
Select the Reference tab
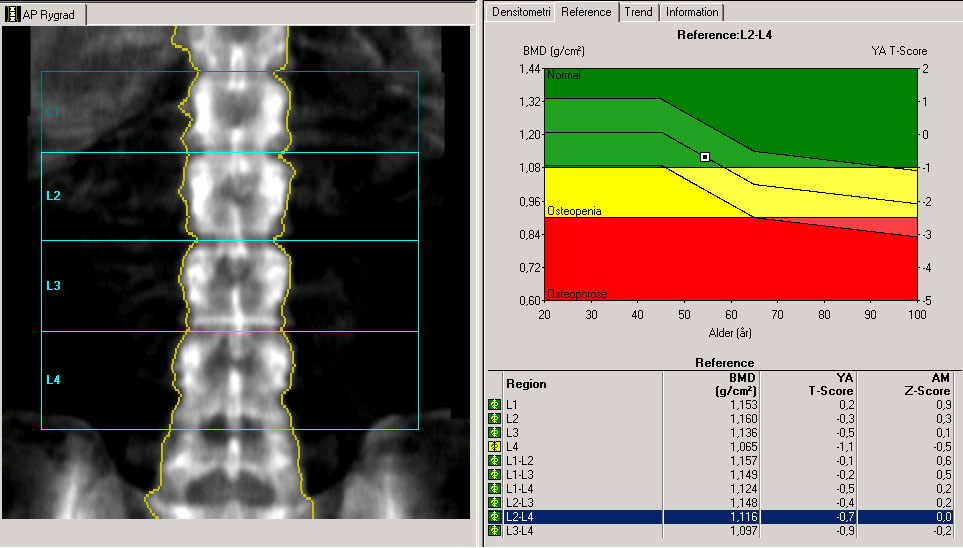(x=586, y=12)
